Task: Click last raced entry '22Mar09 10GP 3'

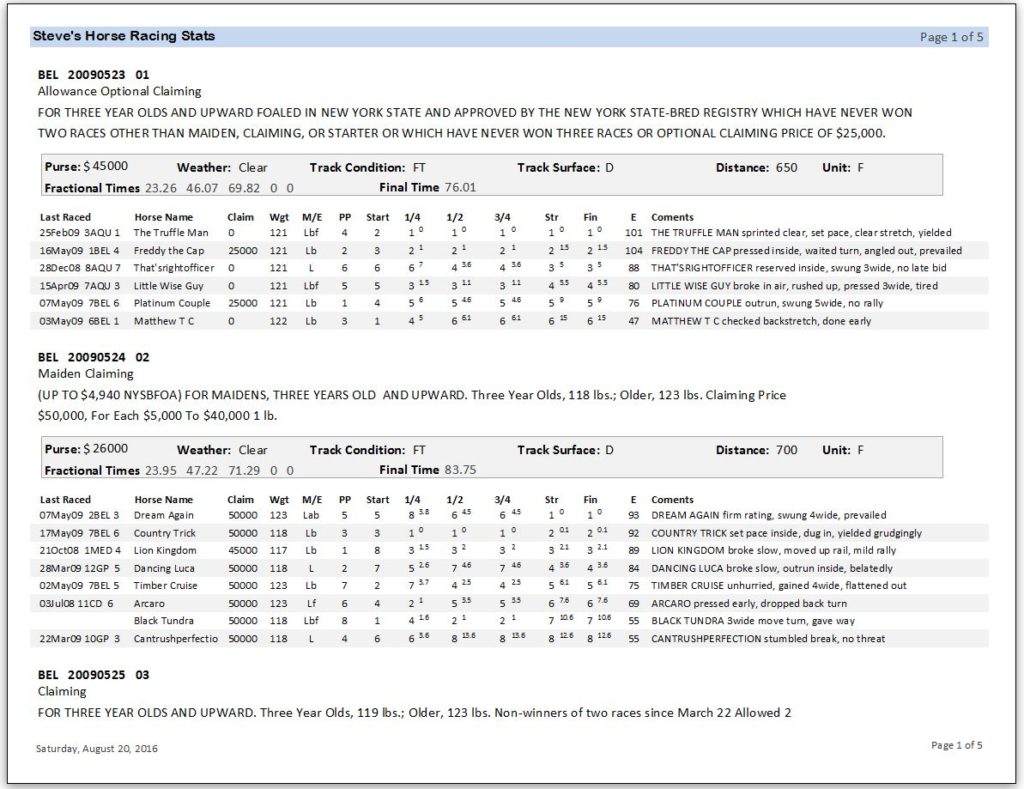Action: click(80, 639)
